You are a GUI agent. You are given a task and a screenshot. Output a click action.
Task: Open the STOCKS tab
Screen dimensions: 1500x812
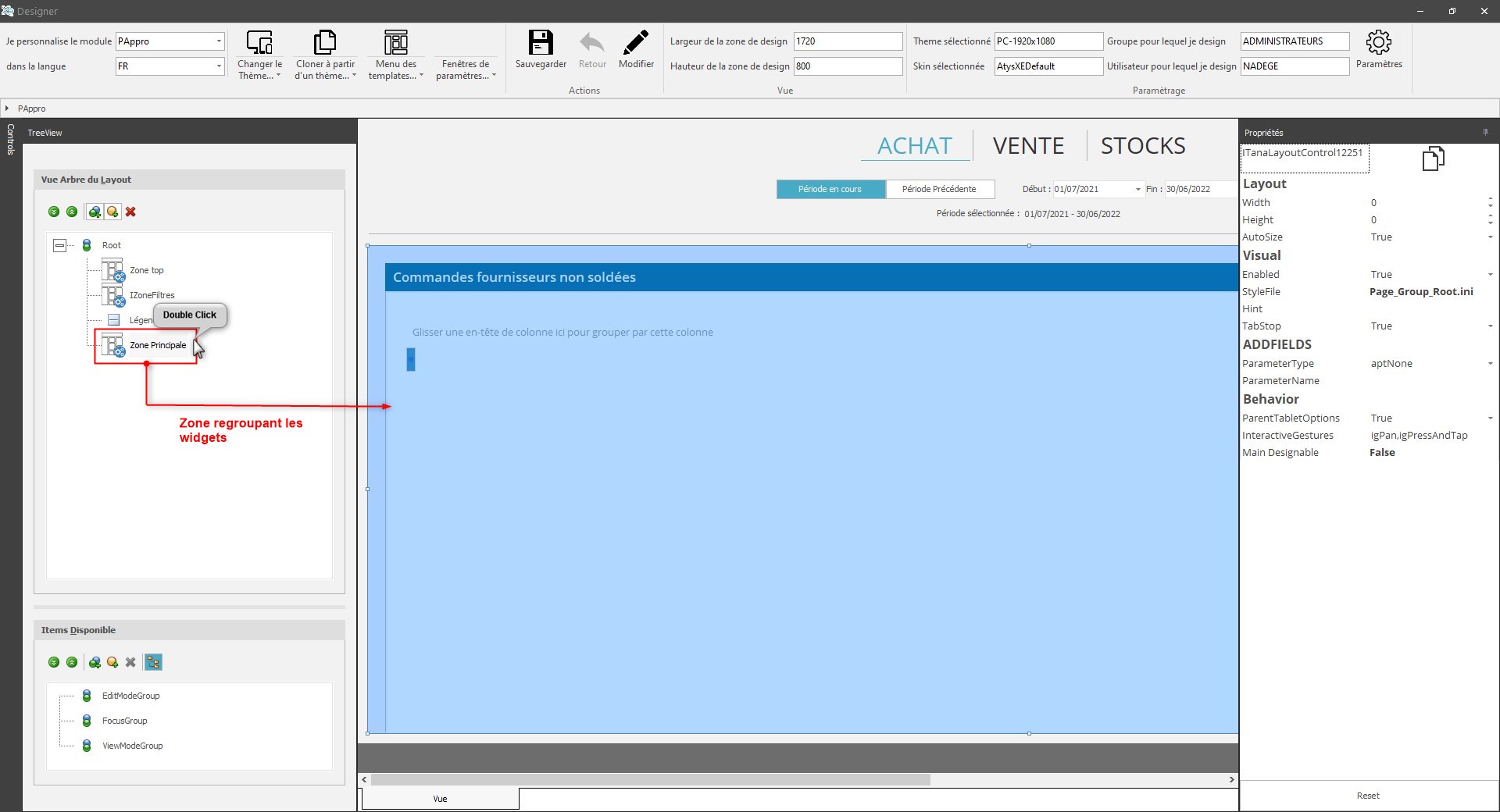point(1142,146)
